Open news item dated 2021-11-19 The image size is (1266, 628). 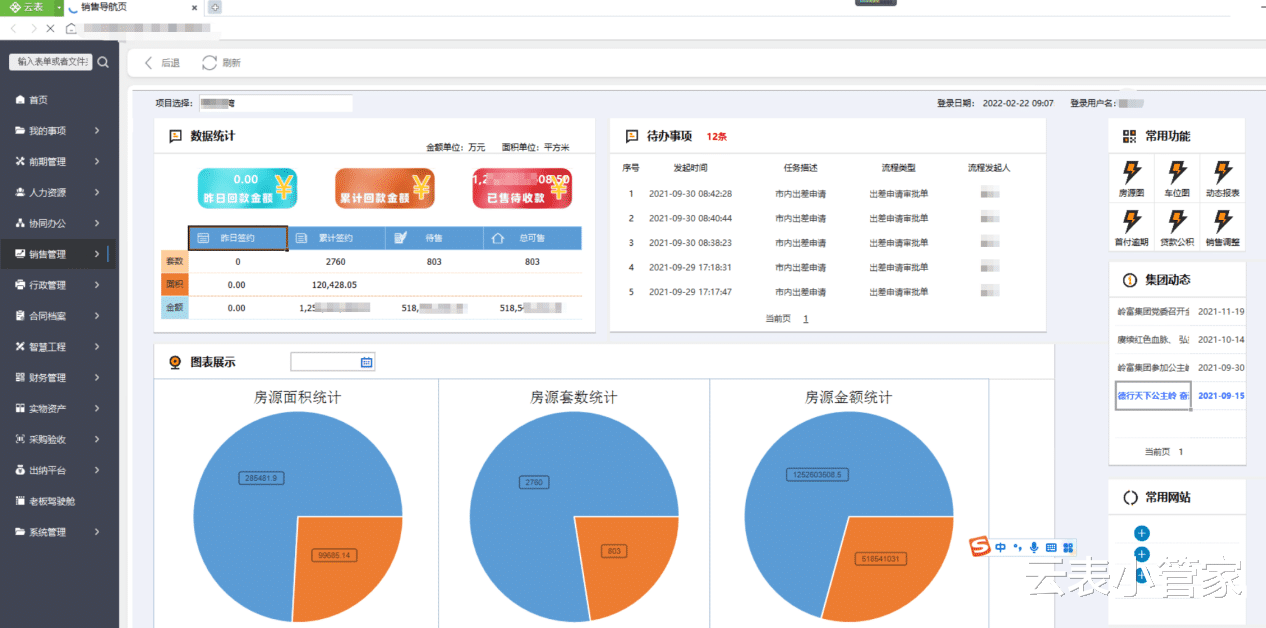tap(1180, 311)
